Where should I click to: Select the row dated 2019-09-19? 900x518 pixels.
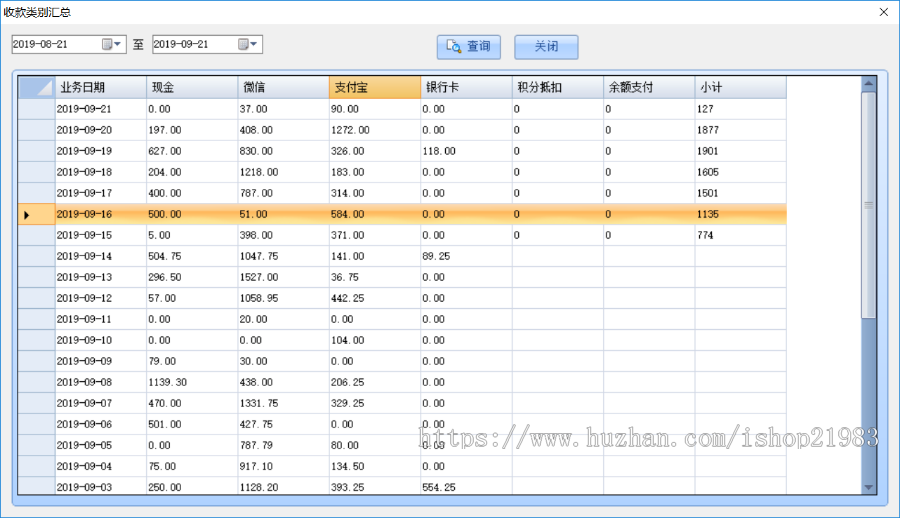coord(98,151)
